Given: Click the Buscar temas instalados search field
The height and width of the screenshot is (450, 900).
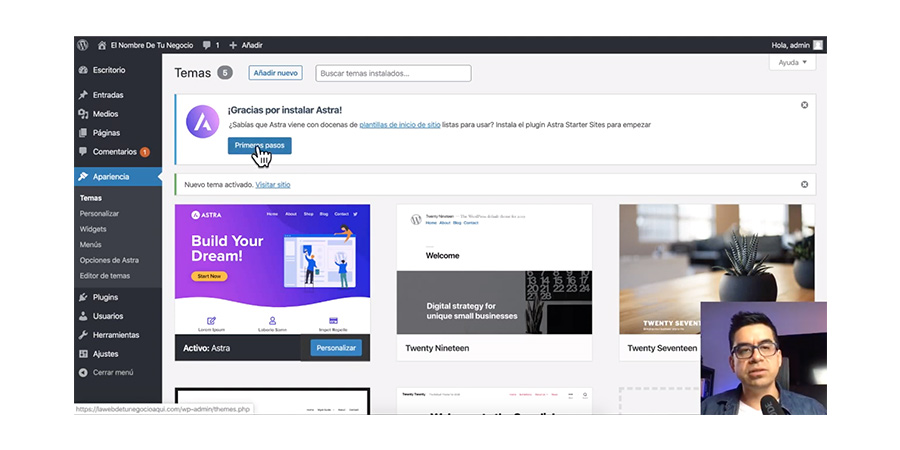Looking at the screenshot, I should [393, 73].
